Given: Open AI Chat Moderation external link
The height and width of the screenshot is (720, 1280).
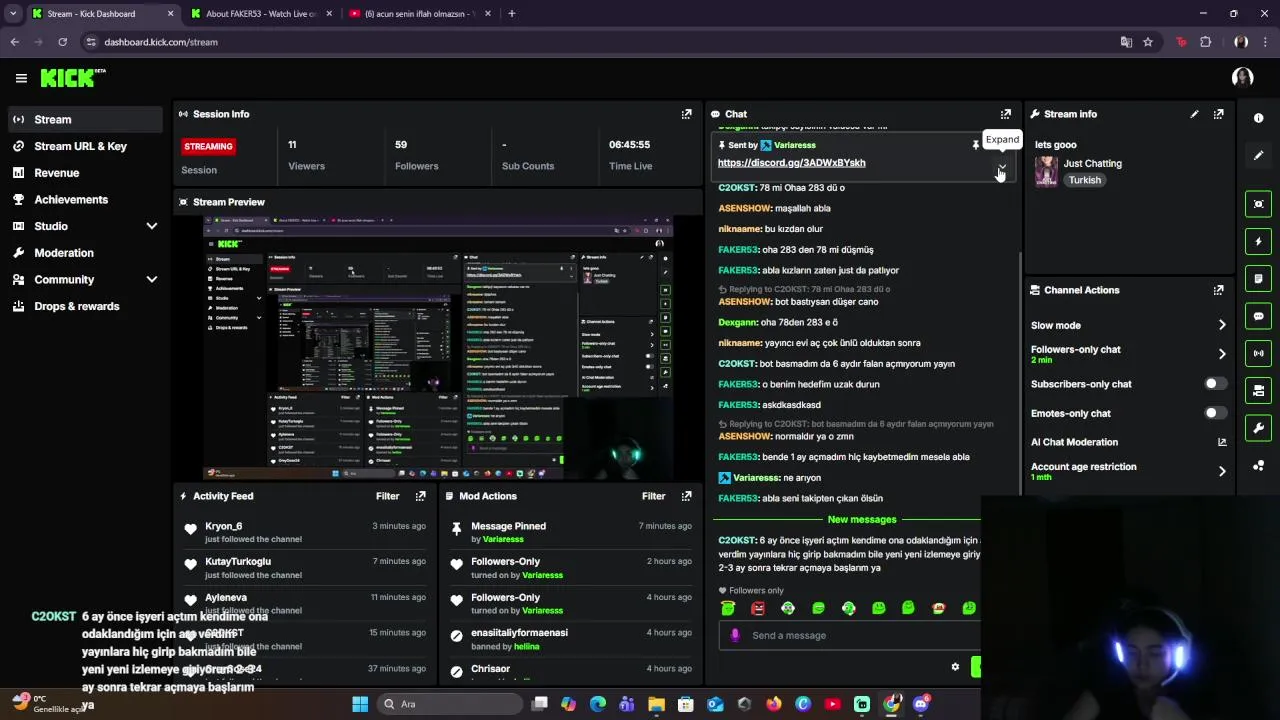Looking at the screenshot, I should click(1221, 442).
